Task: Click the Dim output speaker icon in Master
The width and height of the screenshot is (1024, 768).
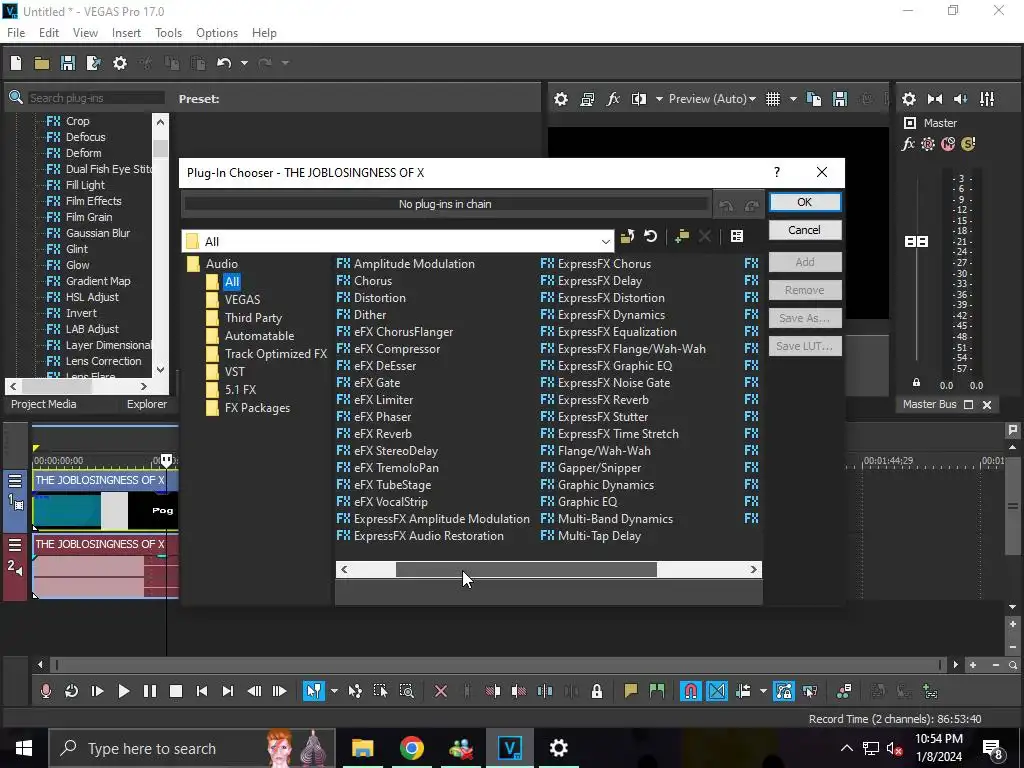Action: [961, 99]
